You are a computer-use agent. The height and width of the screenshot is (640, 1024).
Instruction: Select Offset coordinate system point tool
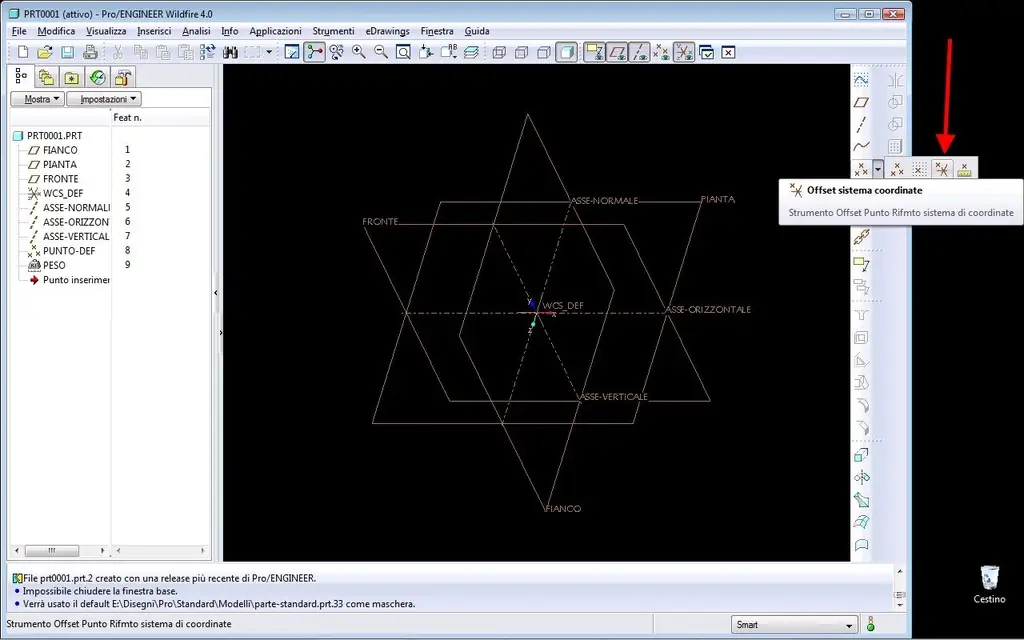coord(942,169)
